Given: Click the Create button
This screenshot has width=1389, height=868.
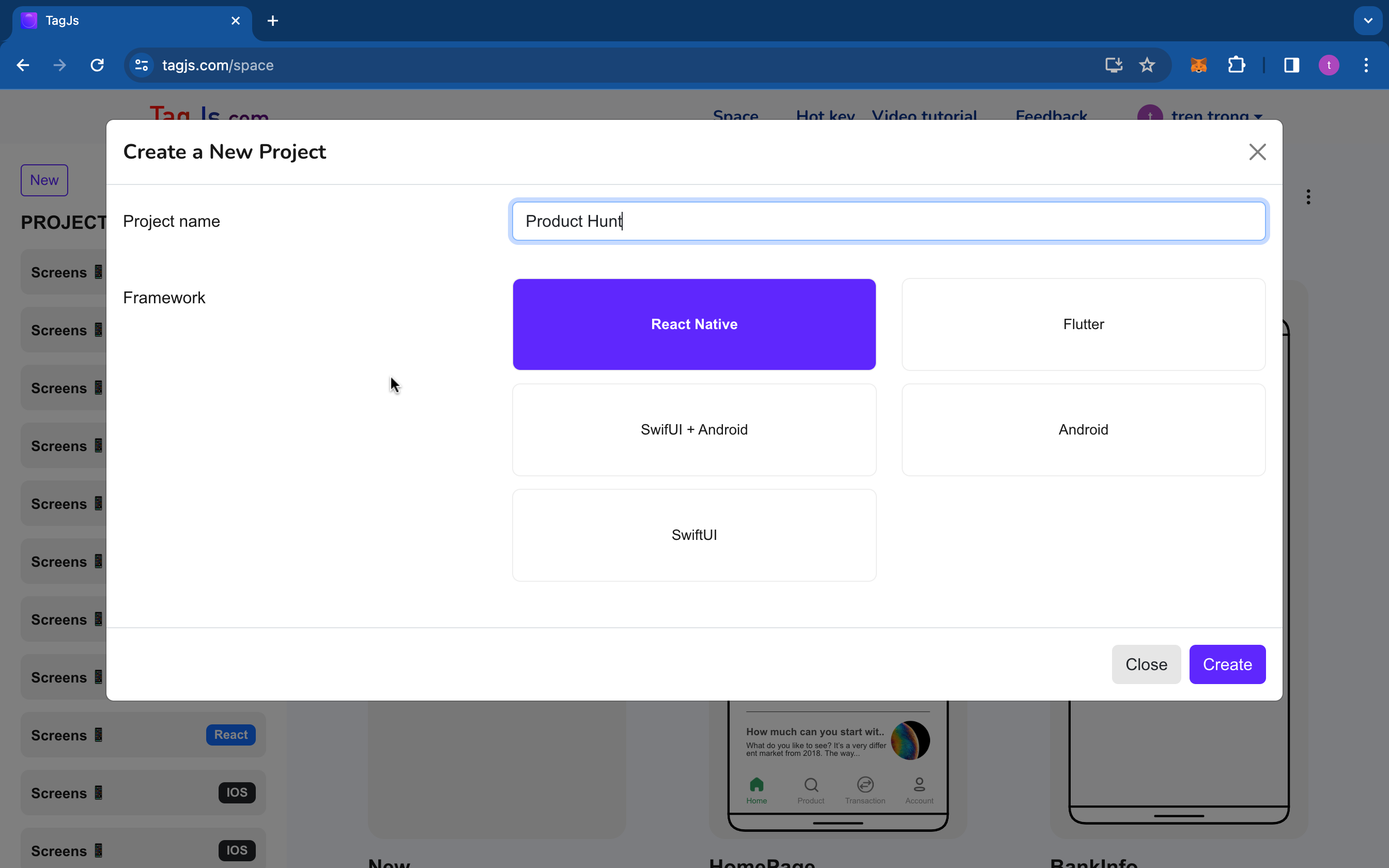Looking at the screenshot, I should tap(1227, 664).
